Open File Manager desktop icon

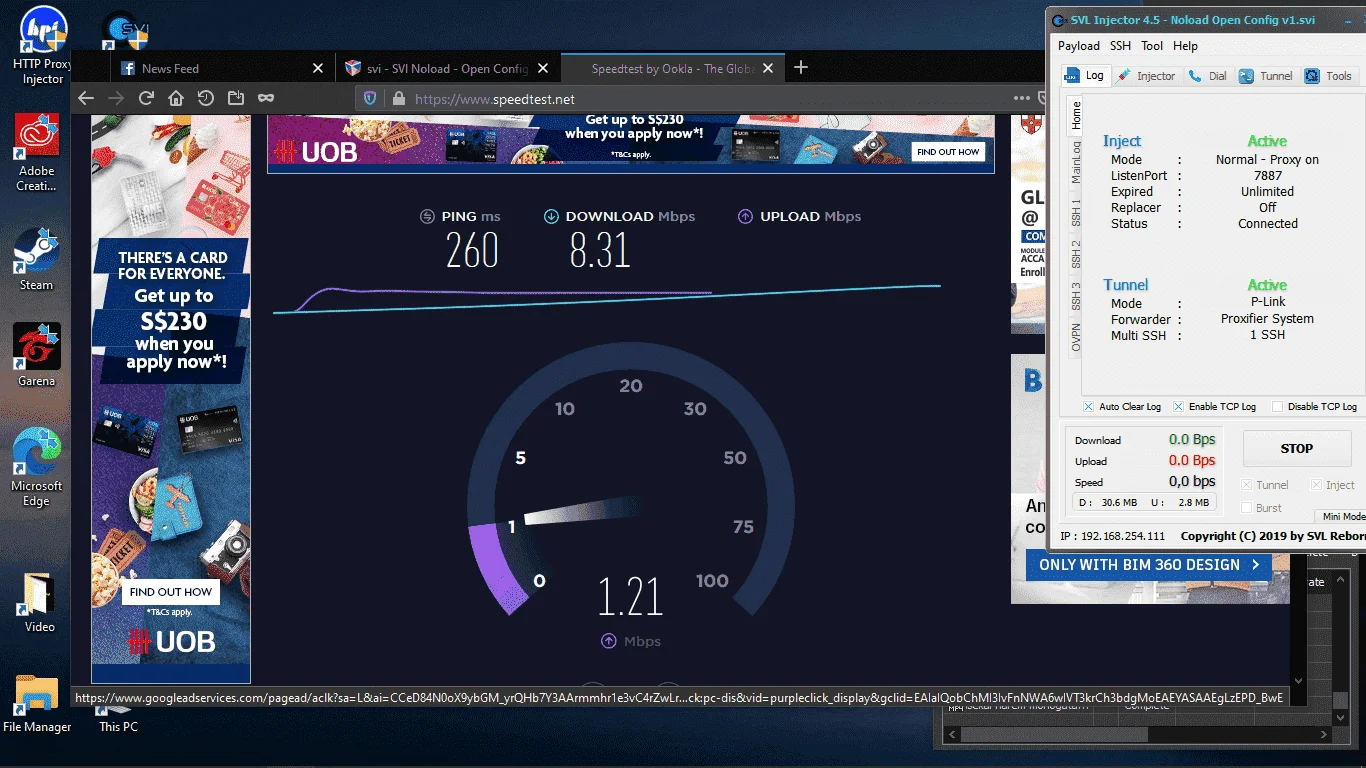click(x=37, y=703)
